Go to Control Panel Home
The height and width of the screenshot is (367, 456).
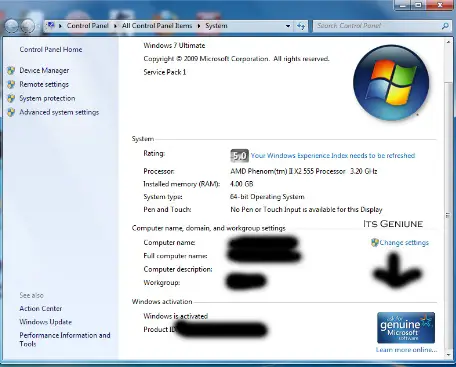51,49
